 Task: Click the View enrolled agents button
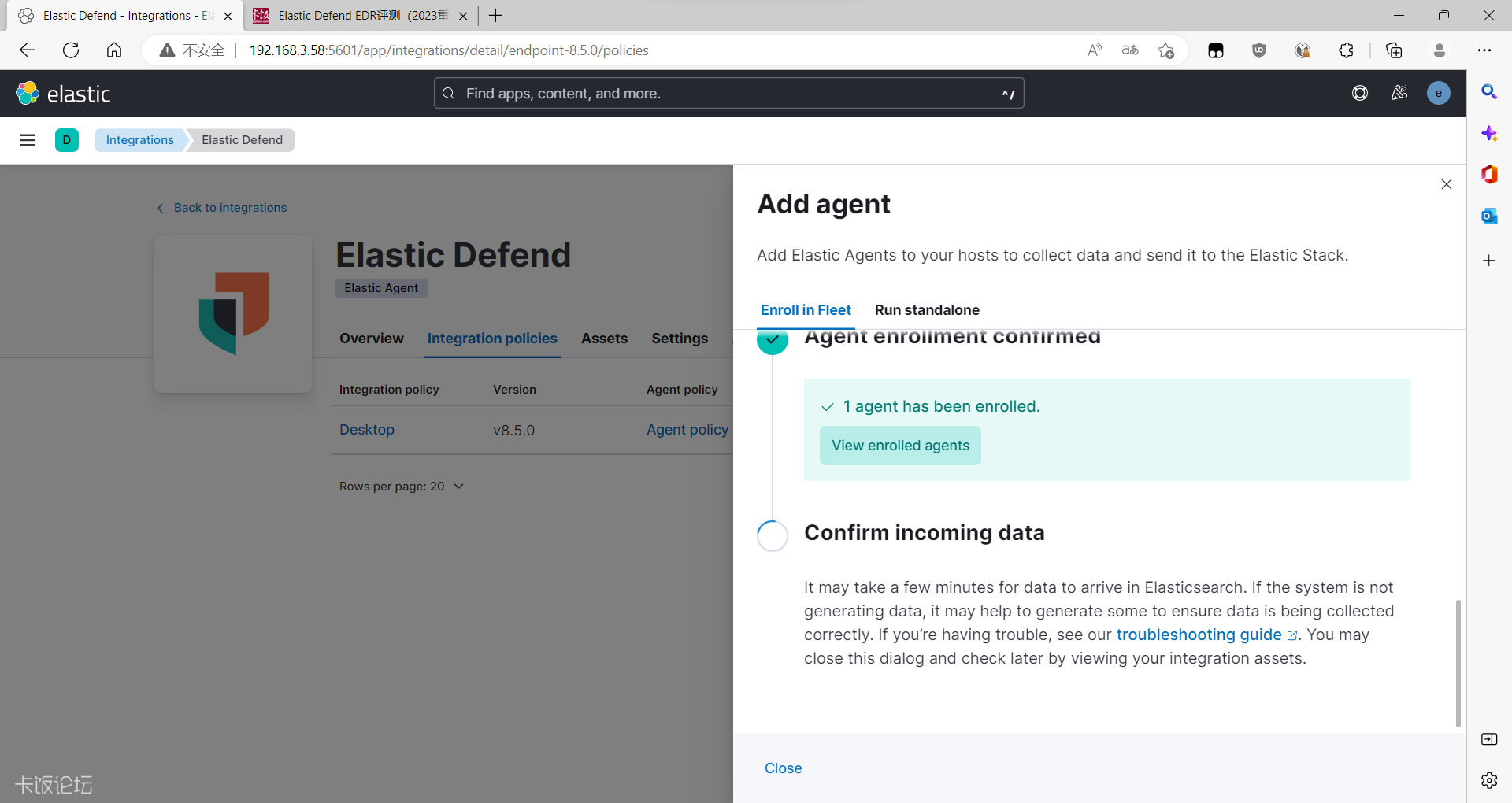click(900, 446)
